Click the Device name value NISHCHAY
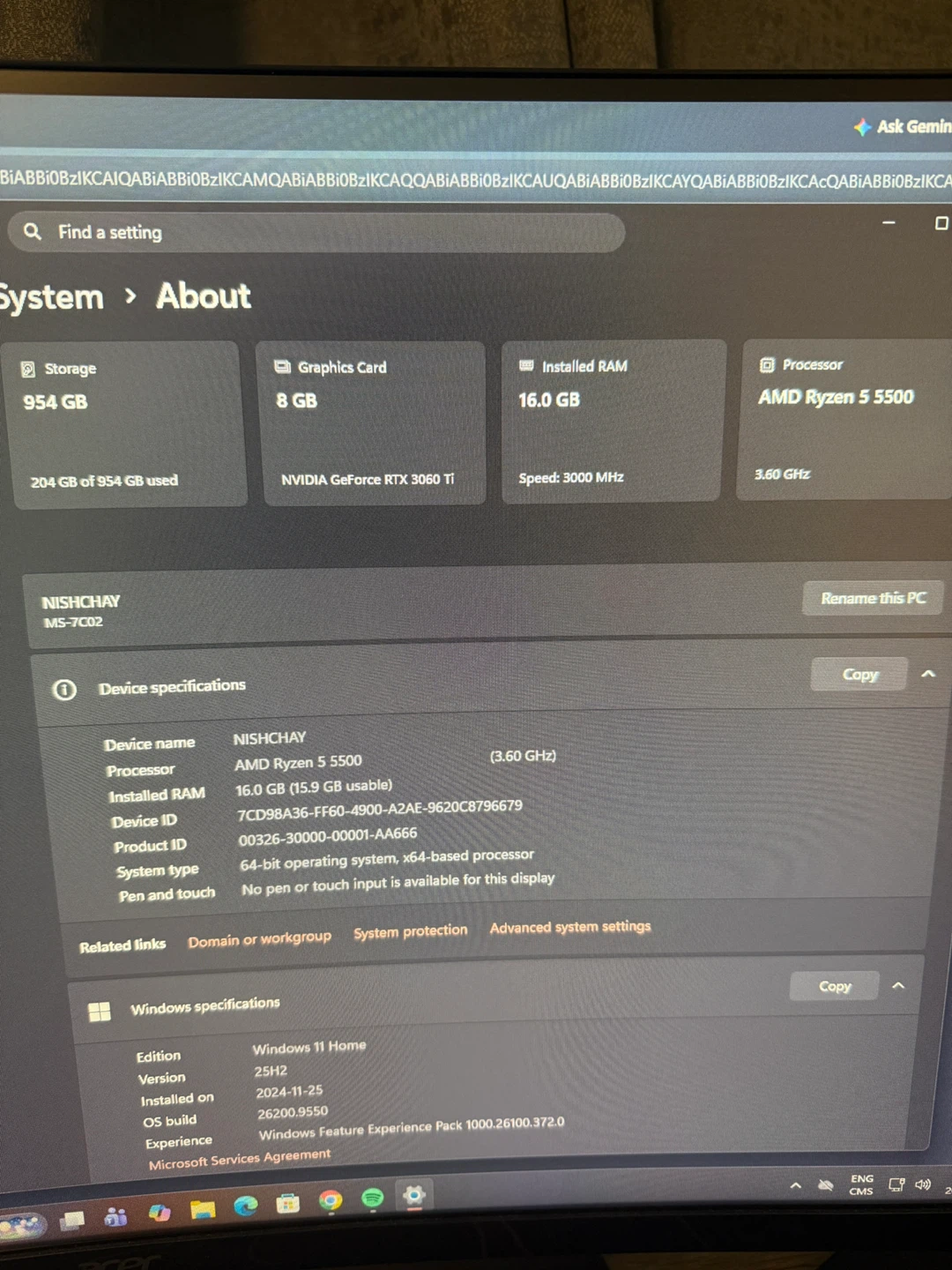 point(269,737)
